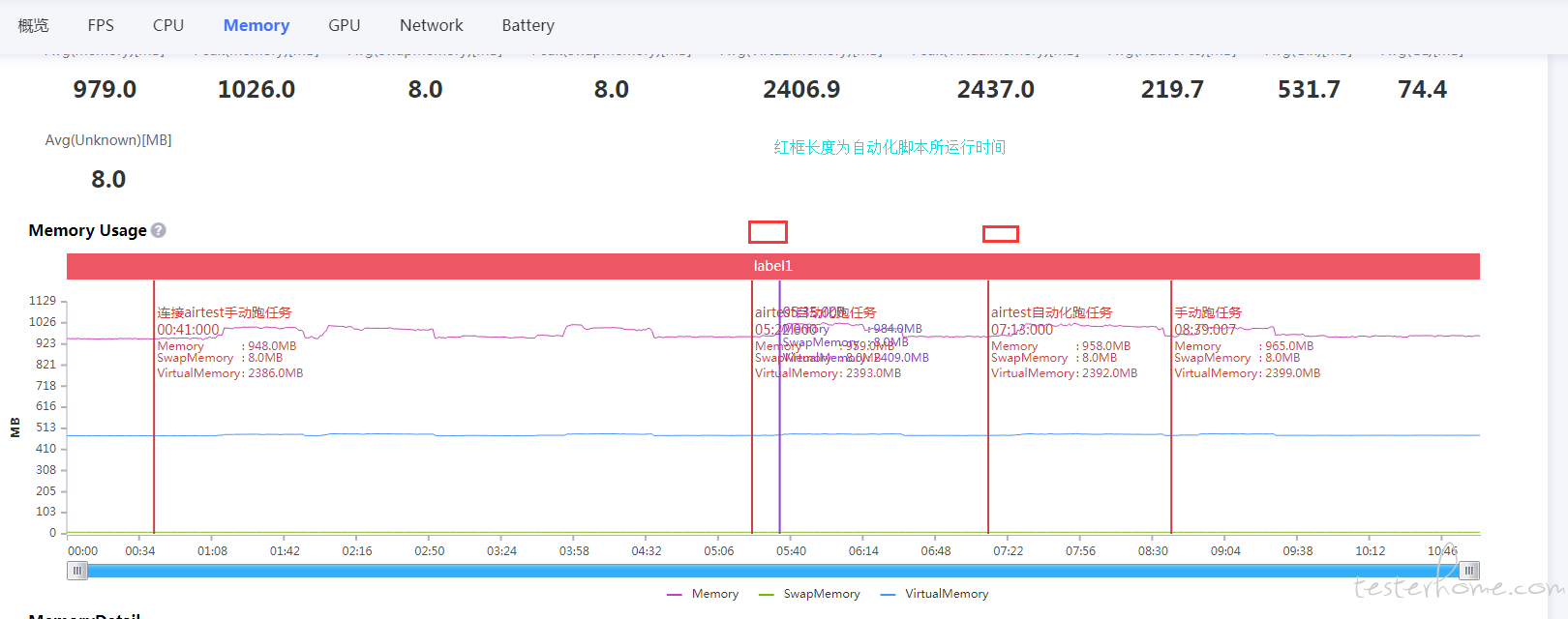Click the Memory Usage help question icon
Image resolution: width=1568 pixels, height=619 pixels.
(x=159, y=230)
